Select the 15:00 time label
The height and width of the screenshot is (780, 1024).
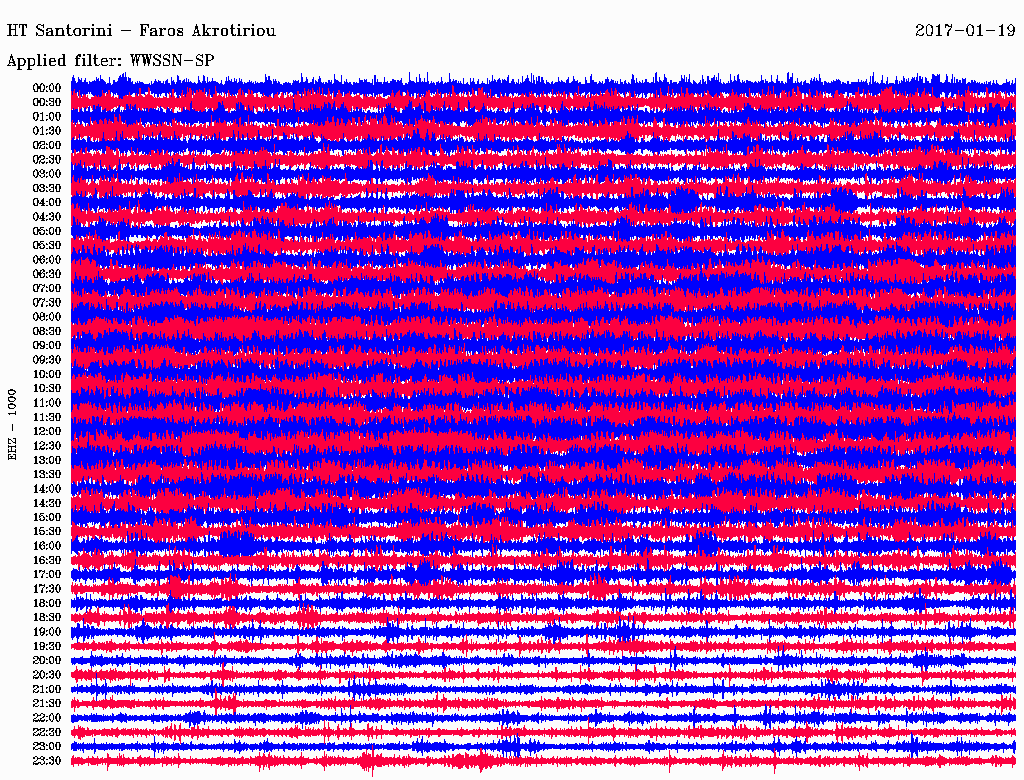tap(47, 518)
